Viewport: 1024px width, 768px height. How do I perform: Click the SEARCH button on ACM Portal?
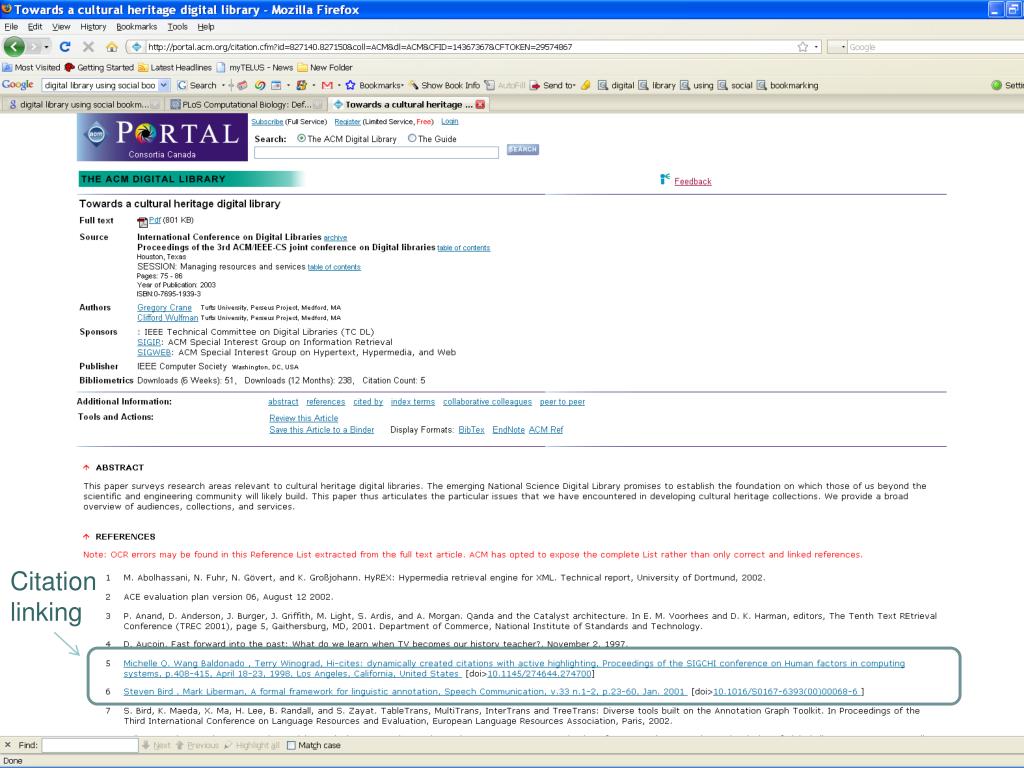point(522,150)
